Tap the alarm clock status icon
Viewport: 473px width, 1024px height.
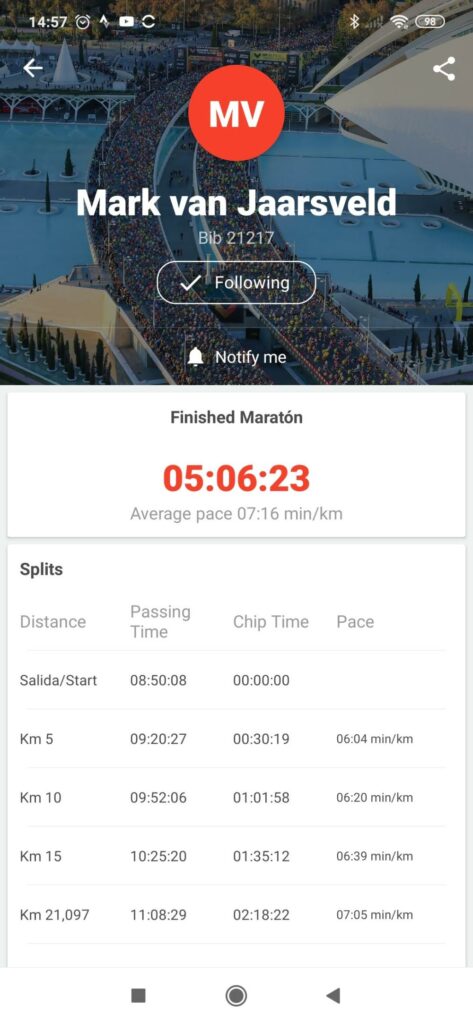pos(83,22)
